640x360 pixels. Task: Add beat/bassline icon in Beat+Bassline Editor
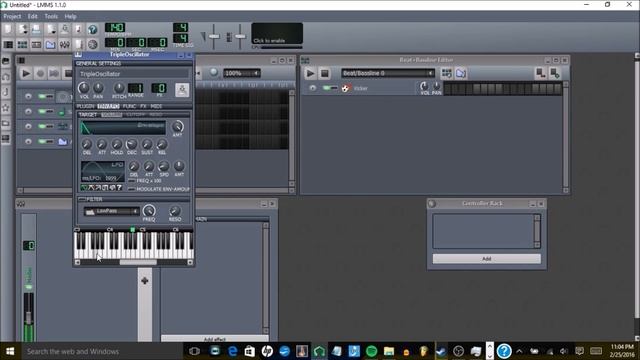pyautogui.click(x=447, y=73)
